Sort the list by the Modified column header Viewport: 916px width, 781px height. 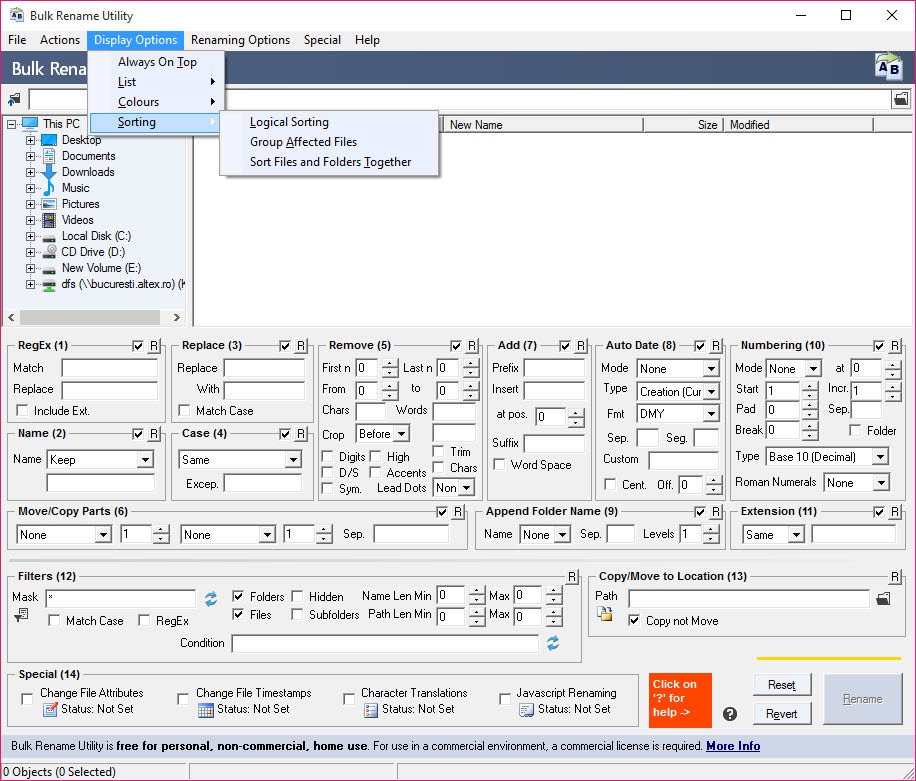tap(798, 125)
